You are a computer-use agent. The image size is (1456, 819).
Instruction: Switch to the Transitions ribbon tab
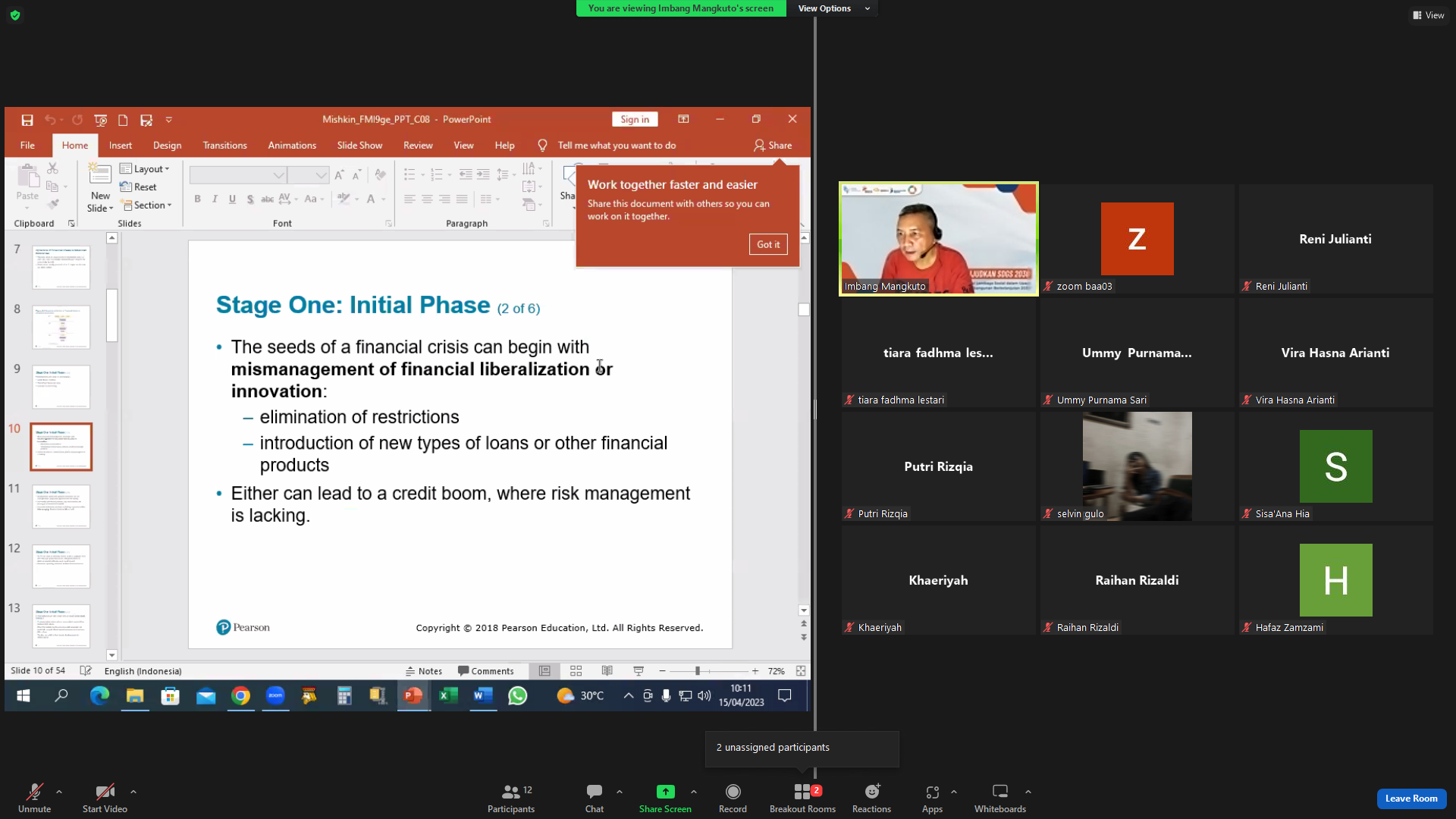click(225, 146)
